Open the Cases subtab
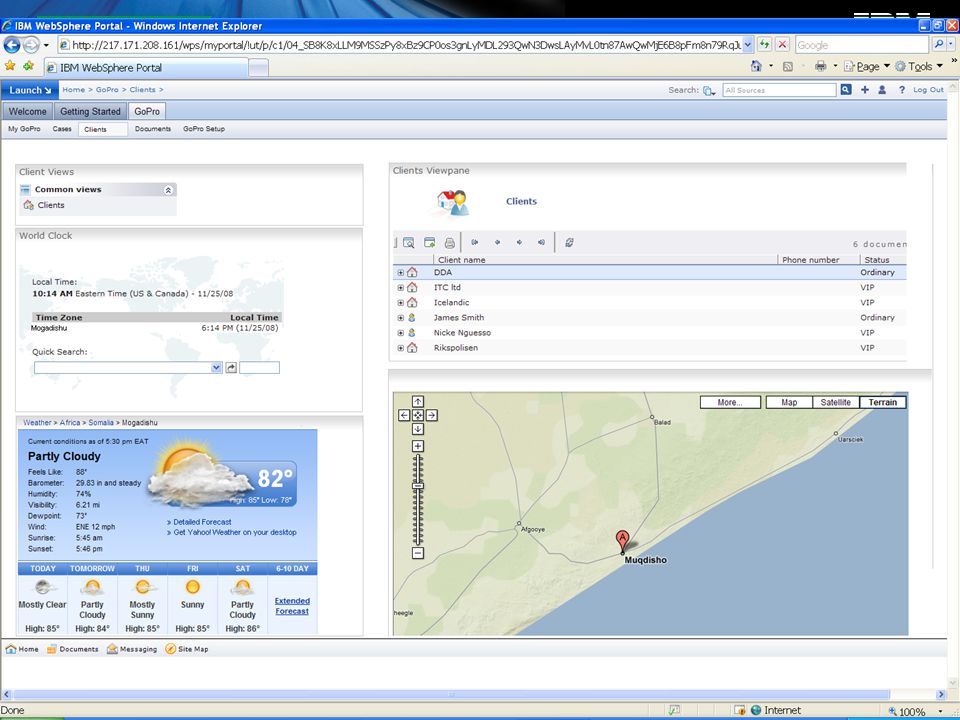The width and height of the screenshot is (960, 720). pos(62,129)
